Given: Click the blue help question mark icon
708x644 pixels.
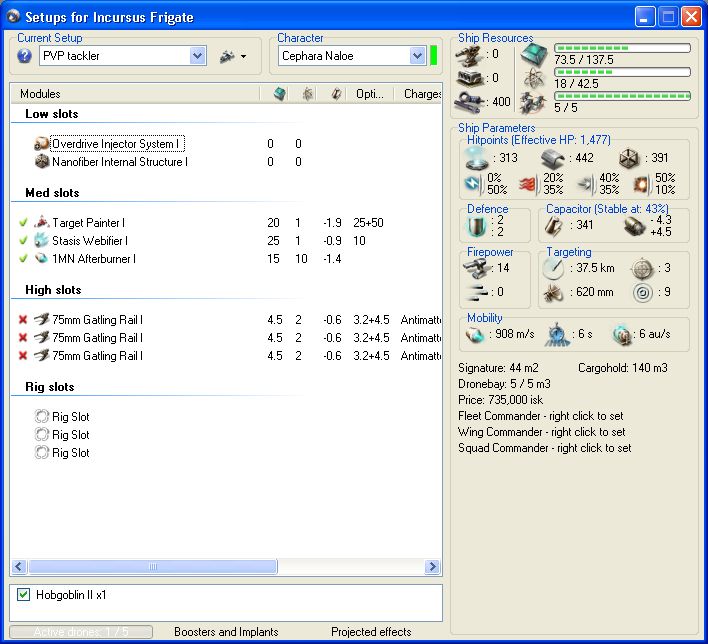Looking at the screenshot, I should tap(24, 56).
